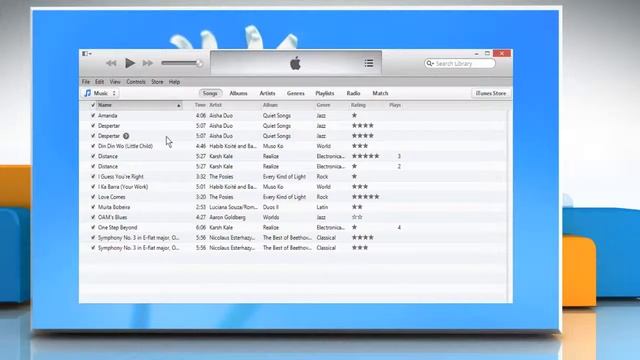Screen dimensions: 640x360
Task: Open the View menu
Action: 115,82
